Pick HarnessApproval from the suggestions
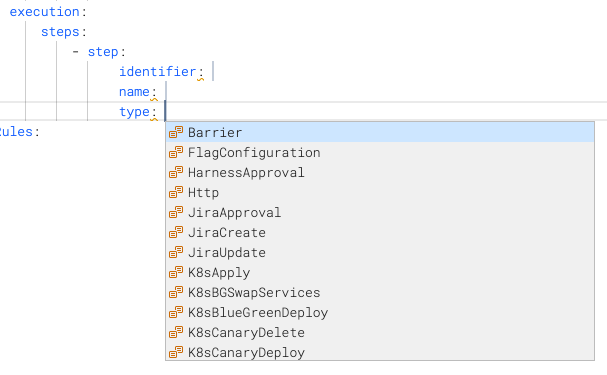607x375 pixels. click(x=380, y=172)
